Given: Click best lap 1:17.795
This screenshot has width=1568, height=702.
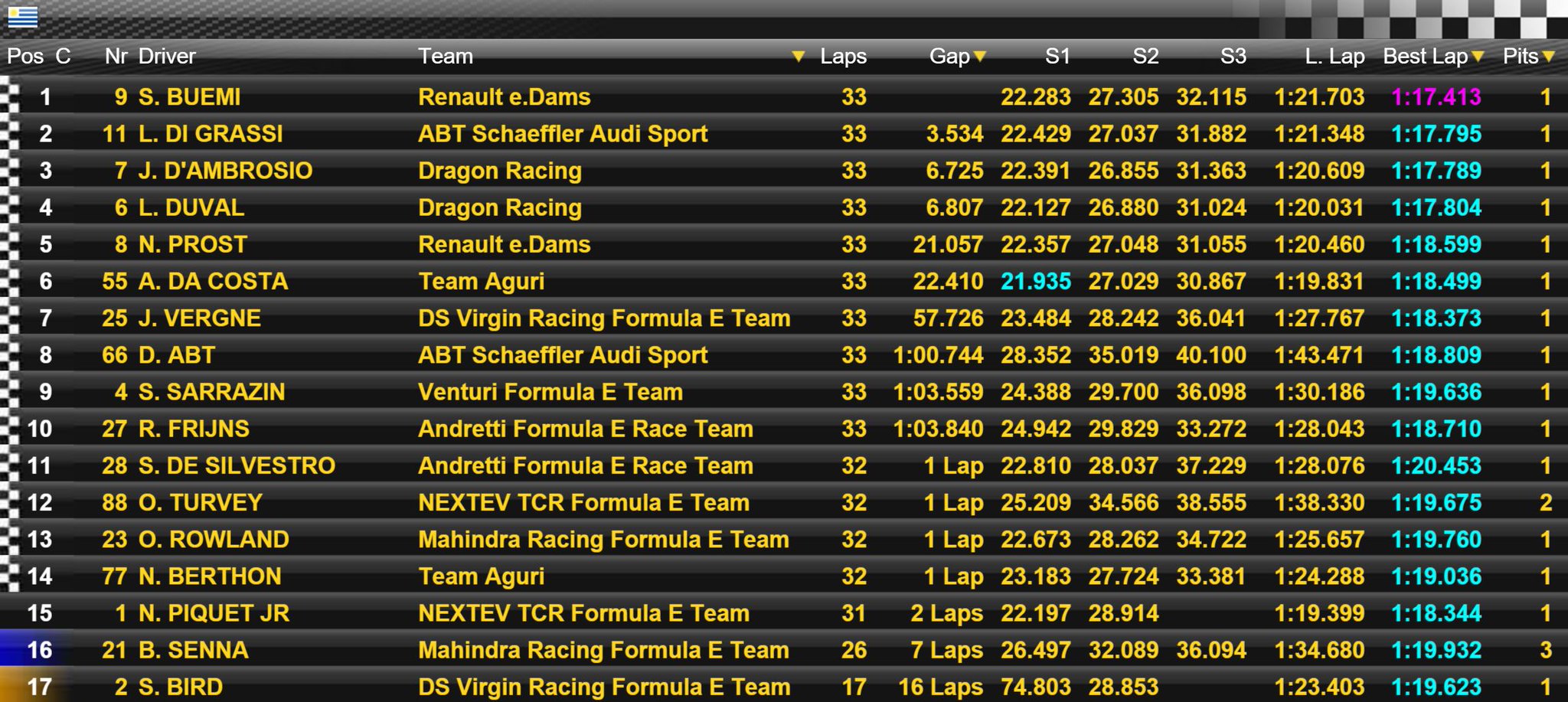Looking at the screenshot, I should pos(1436,134).
